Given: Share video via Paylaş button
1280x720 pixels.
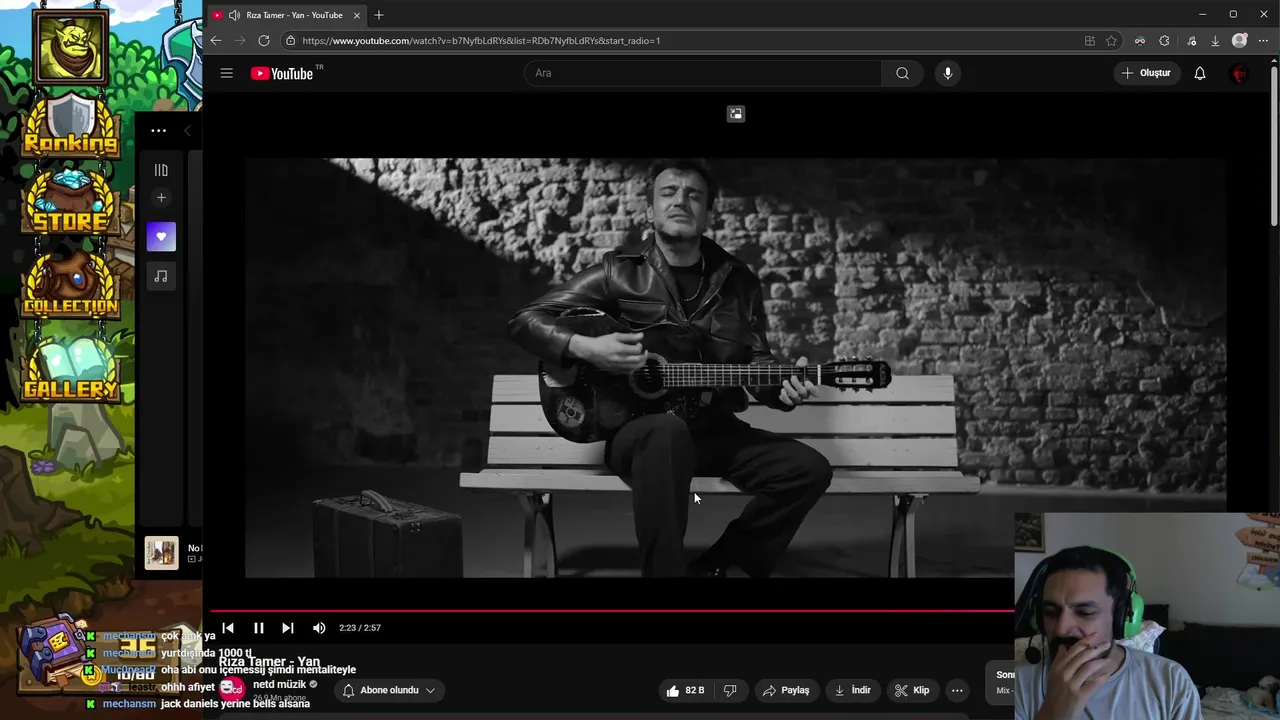Looking at the screenshot, I should point(786,690).
